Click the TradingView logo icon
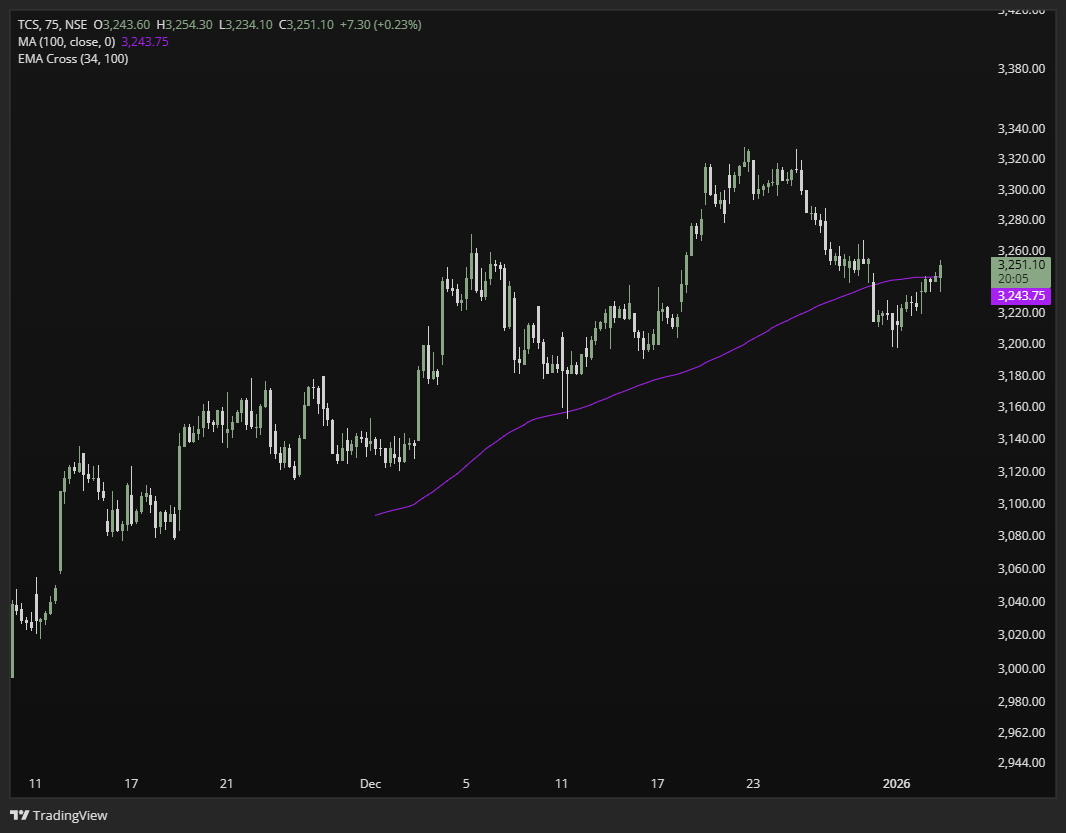 [19, 815]
